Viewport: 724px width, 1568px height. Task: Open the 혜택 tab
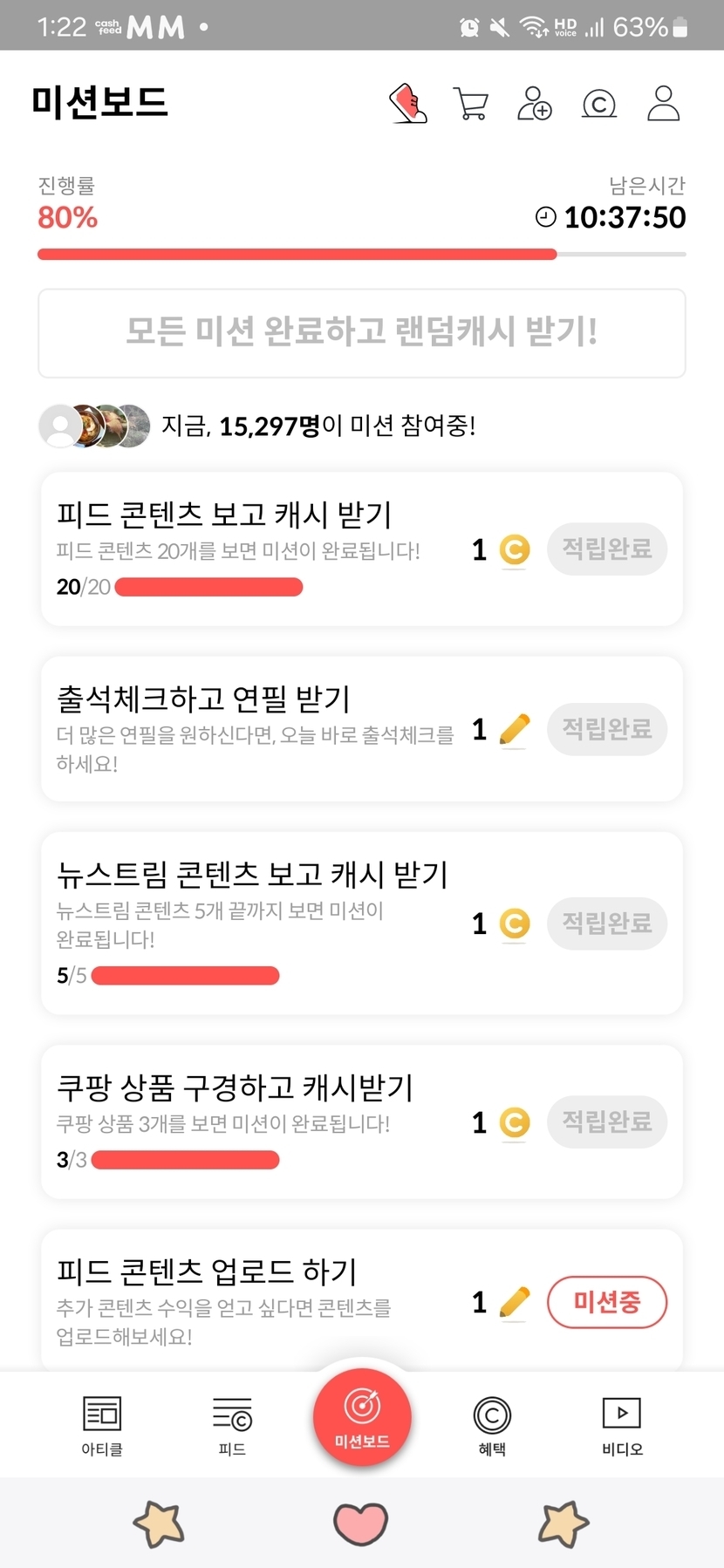coord(492,1425)
